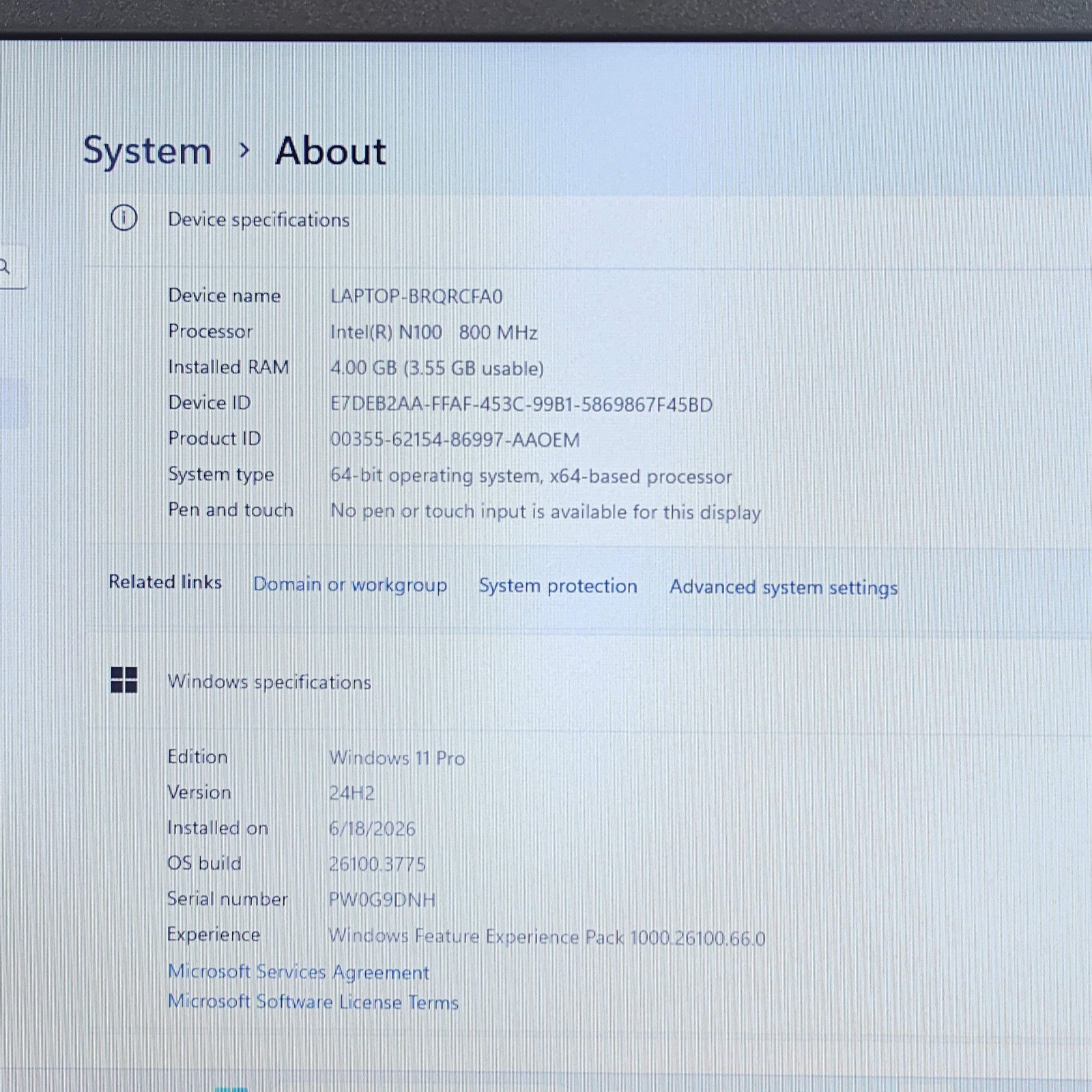Click the Device ID label

(210, 403)
